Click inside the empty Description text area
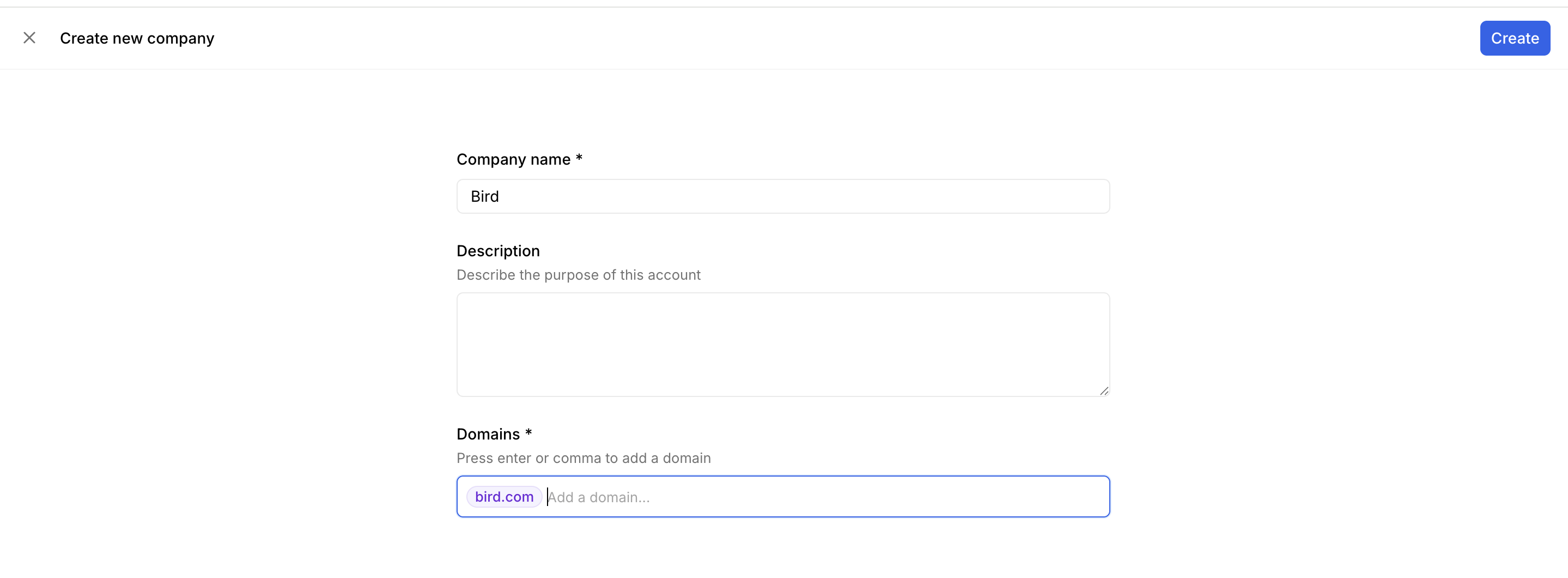Viewport: 1568px width, 578px height. click(783, 344)
